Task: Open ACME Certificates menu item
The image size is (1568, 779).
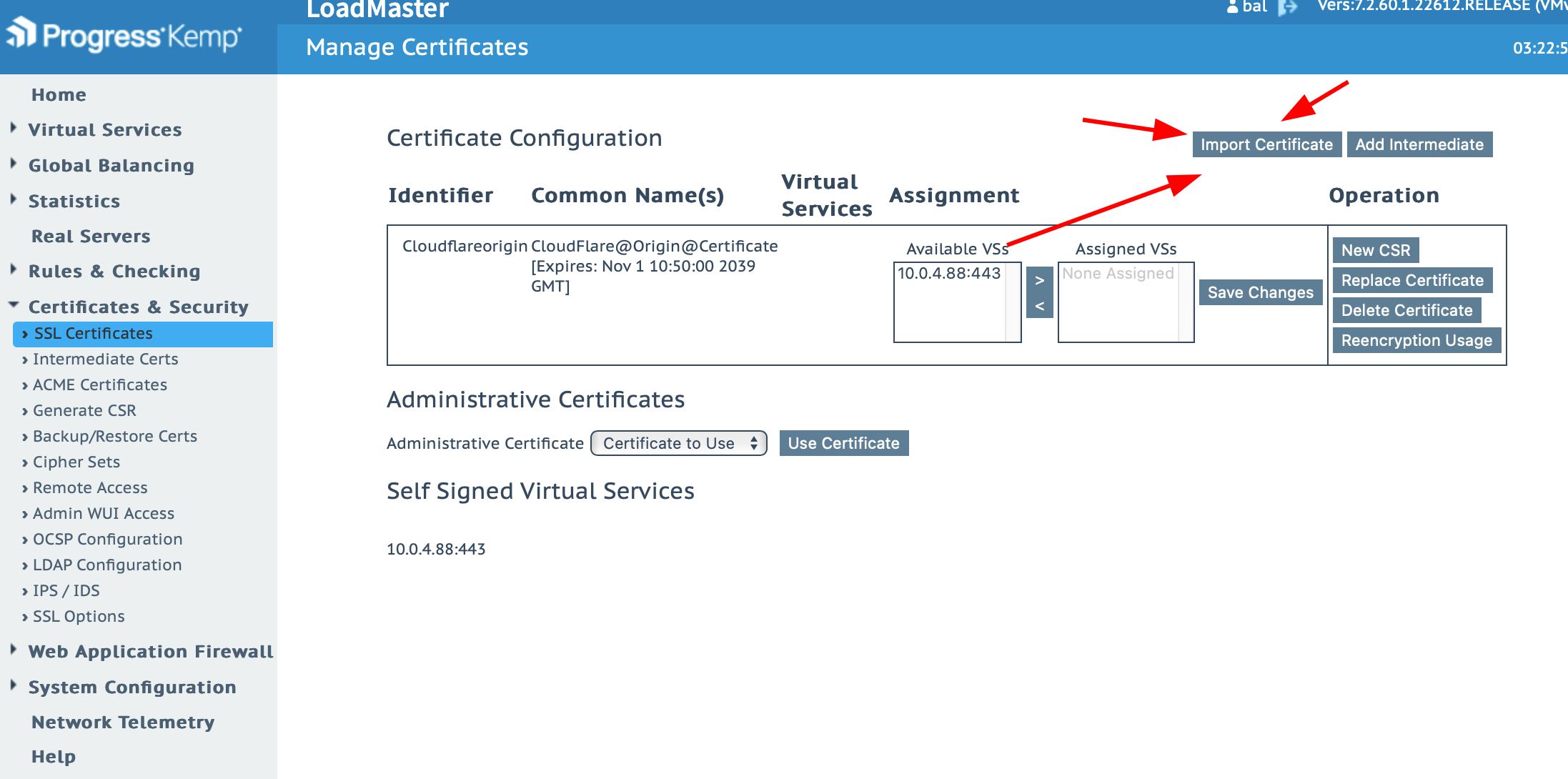Action: [x=99, y=385]
